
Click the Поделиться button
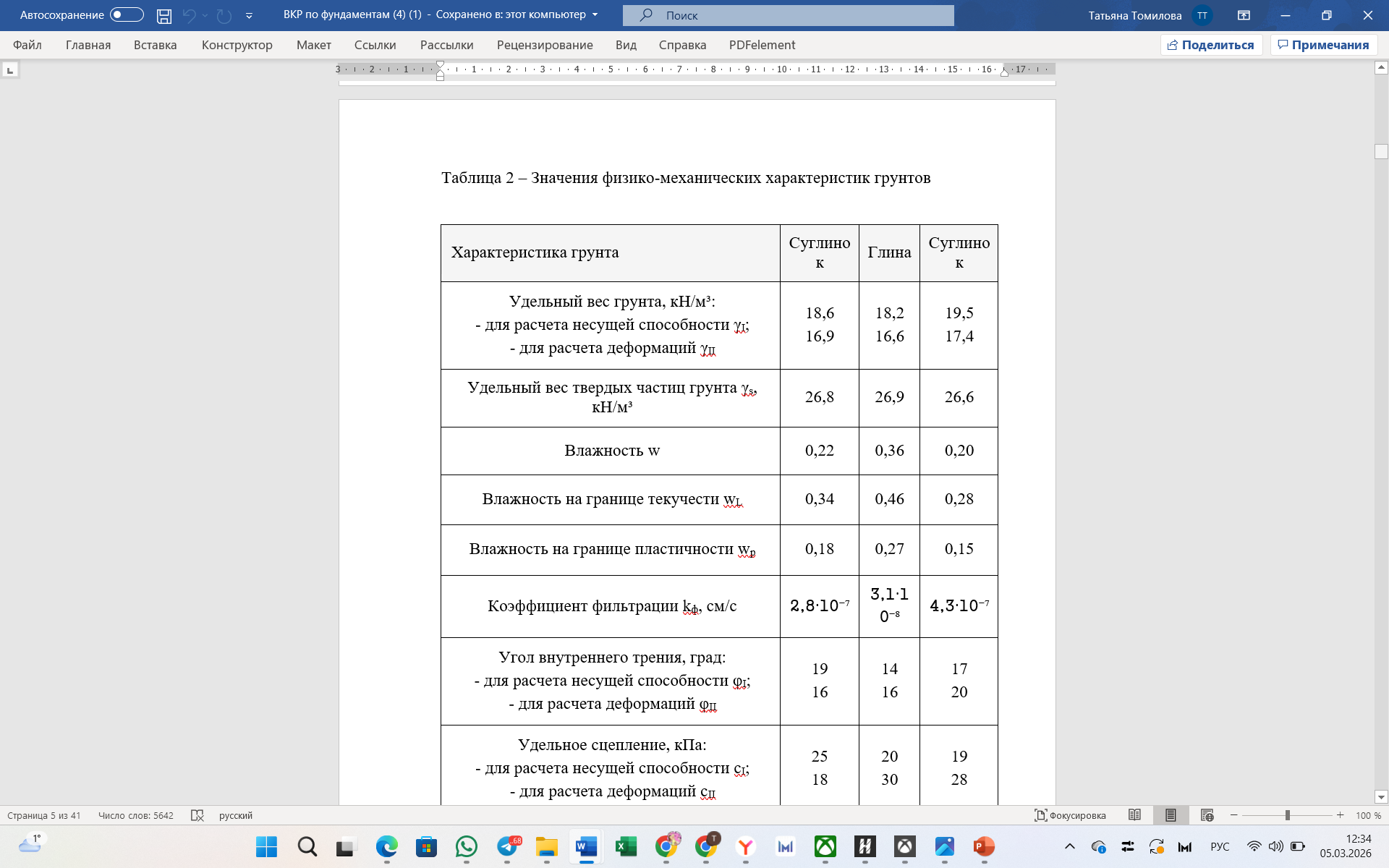pos(1212,45)
